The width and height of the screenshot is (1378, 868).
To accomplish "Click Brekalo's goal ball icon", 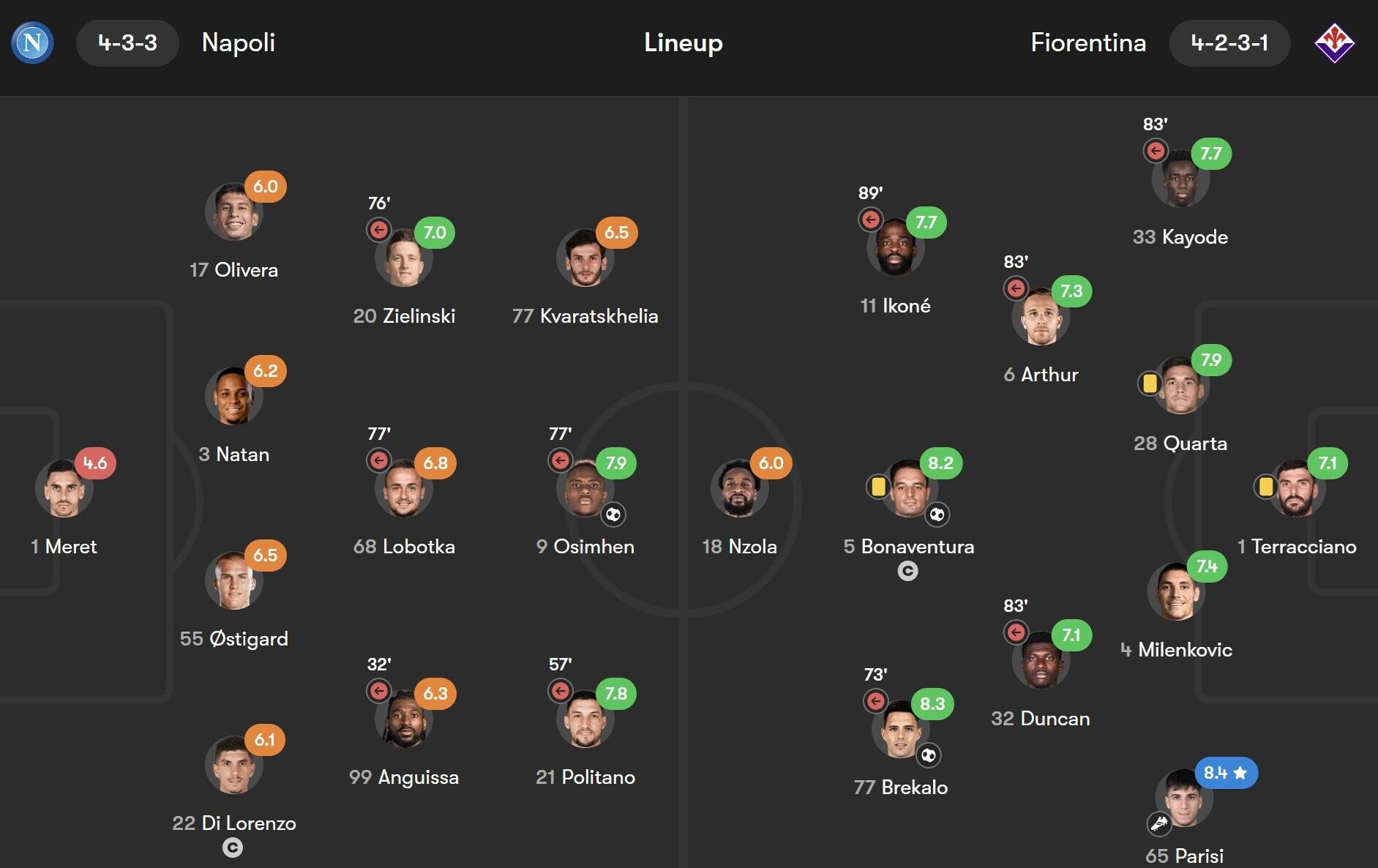I will pyautogui.click(x=929, y=755).
